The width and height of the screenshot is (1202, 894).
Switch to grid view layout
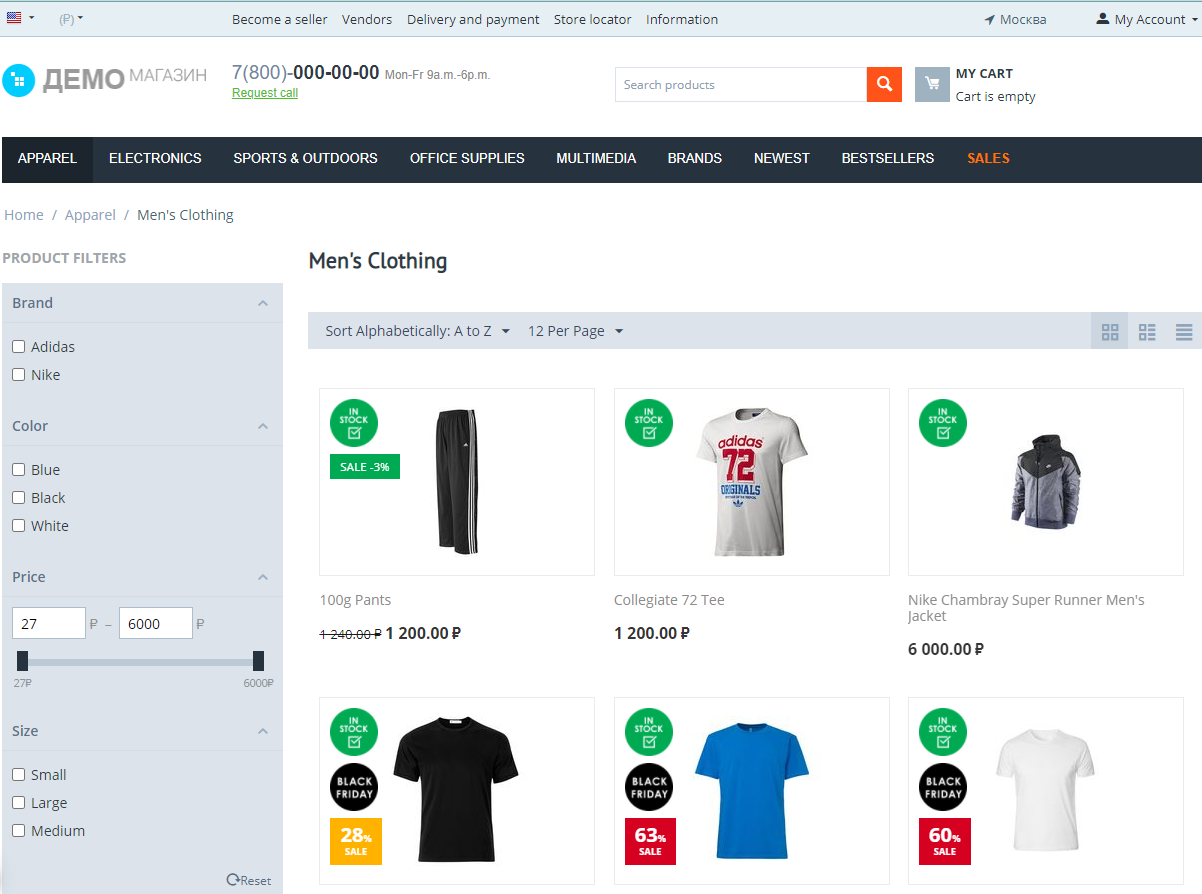point(1110,332)
